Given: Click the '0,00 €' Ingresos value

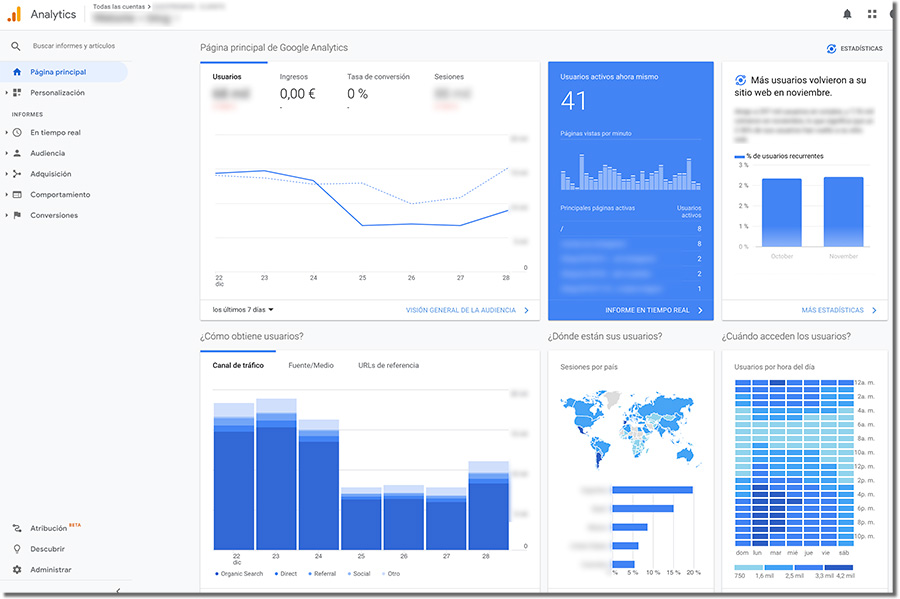Looking at the screenshot, I should (x=297, y=94).
